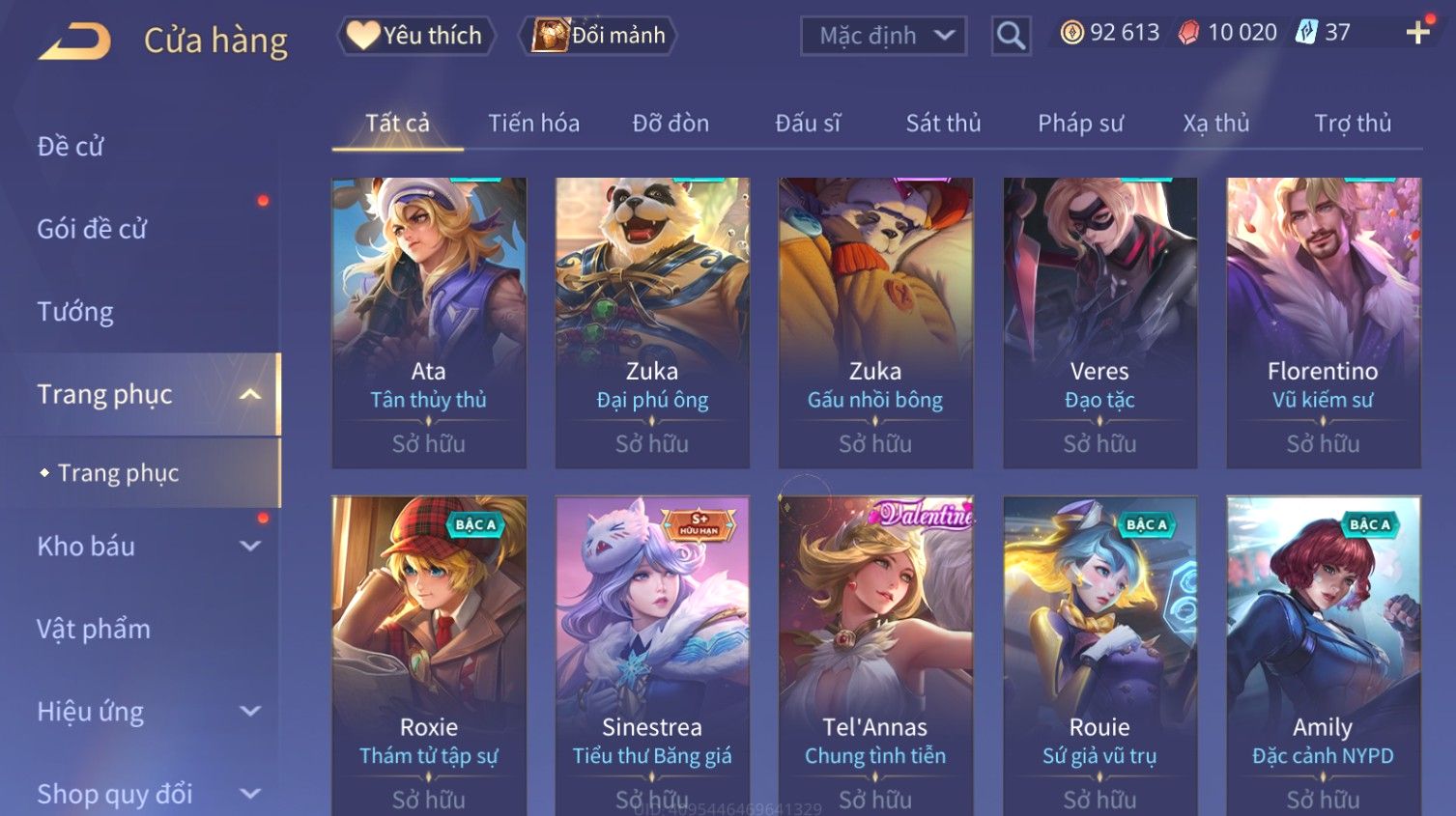Image resolution: width=1456 pixels, height=816 pixels.
Task: Select Tel'Annas Chung tình tiễn skin card
Action: click(x=875, y=657)
